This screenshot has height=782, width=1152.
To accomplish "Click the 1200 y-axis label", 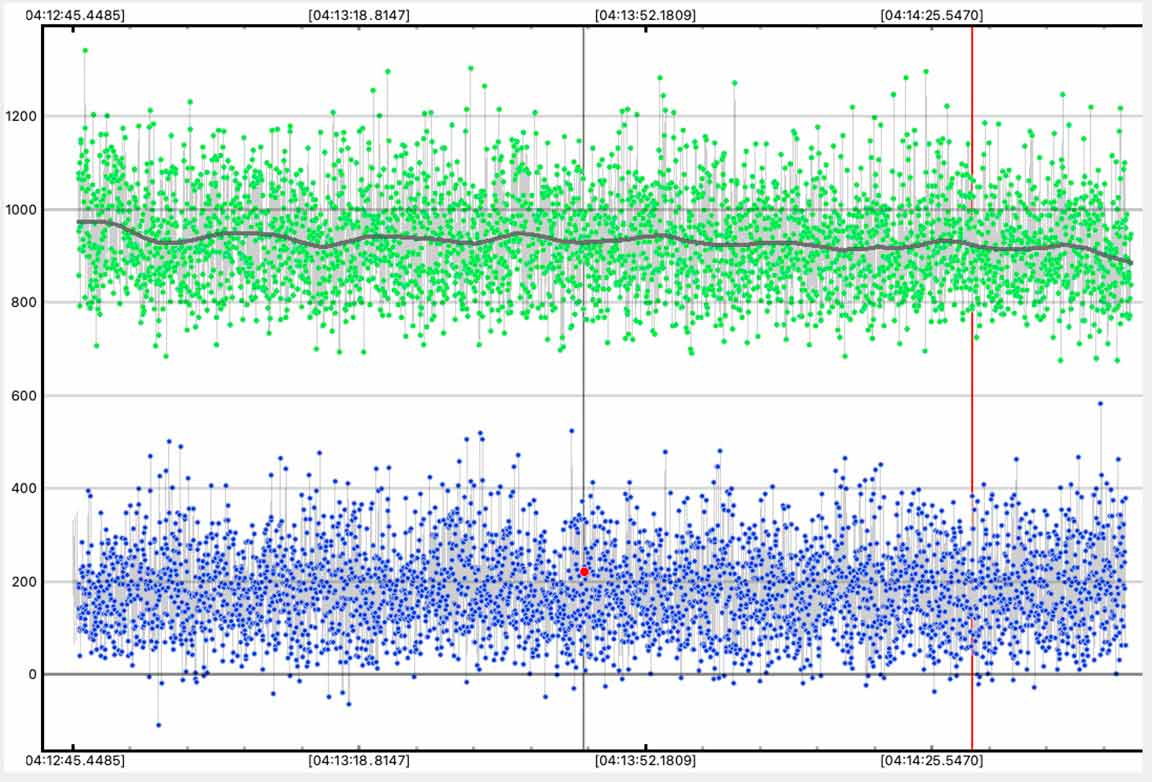I will coord(21,116).
